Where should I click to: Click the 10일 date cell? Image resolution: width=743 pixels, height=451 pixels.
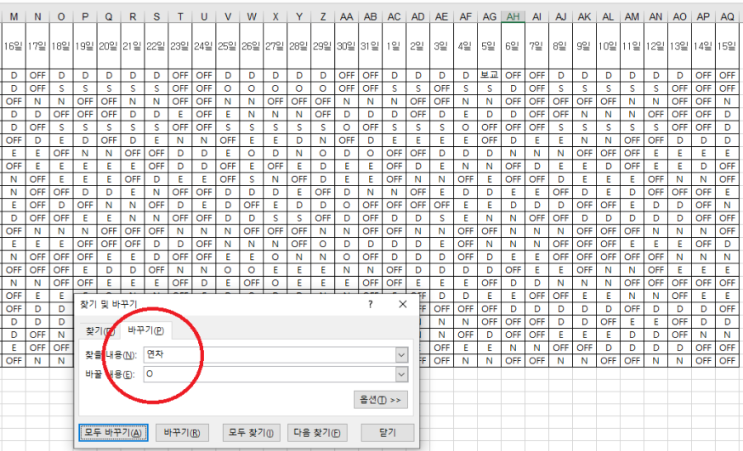click(x=608, y=46)
